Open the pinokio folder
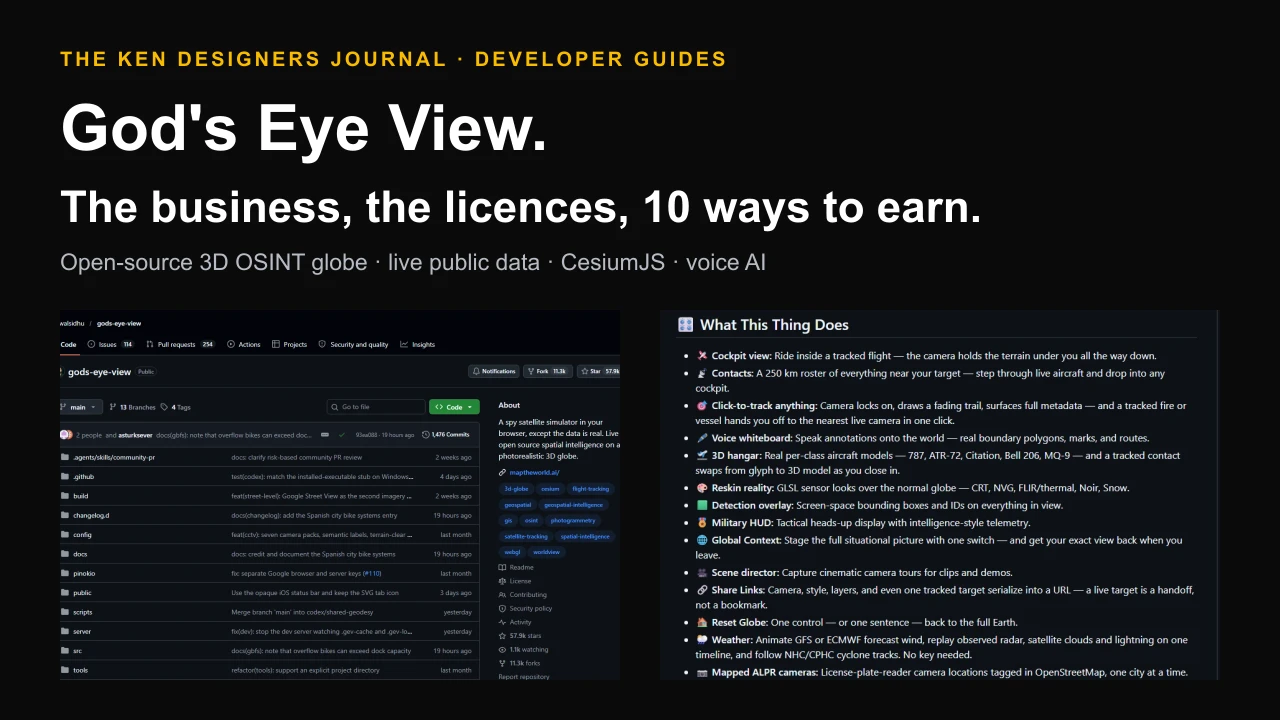The height and width of the screenshot is (720, 1280). click(x=84, y=573)
